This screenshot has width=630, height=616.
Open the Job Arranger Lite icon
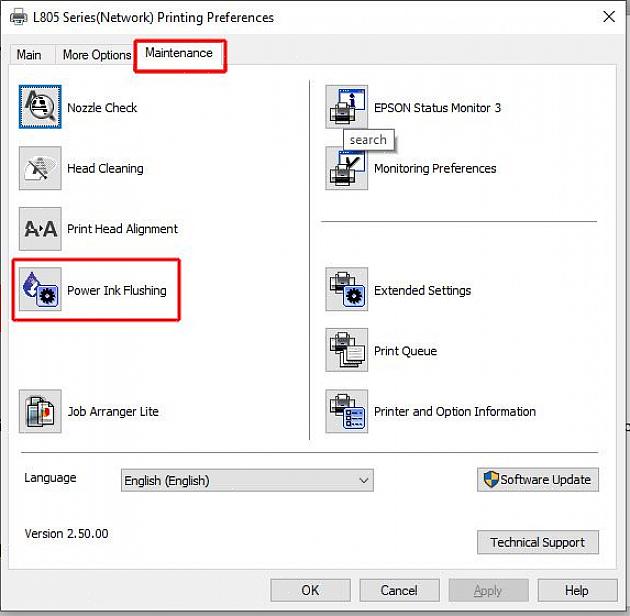pos(40,411)
